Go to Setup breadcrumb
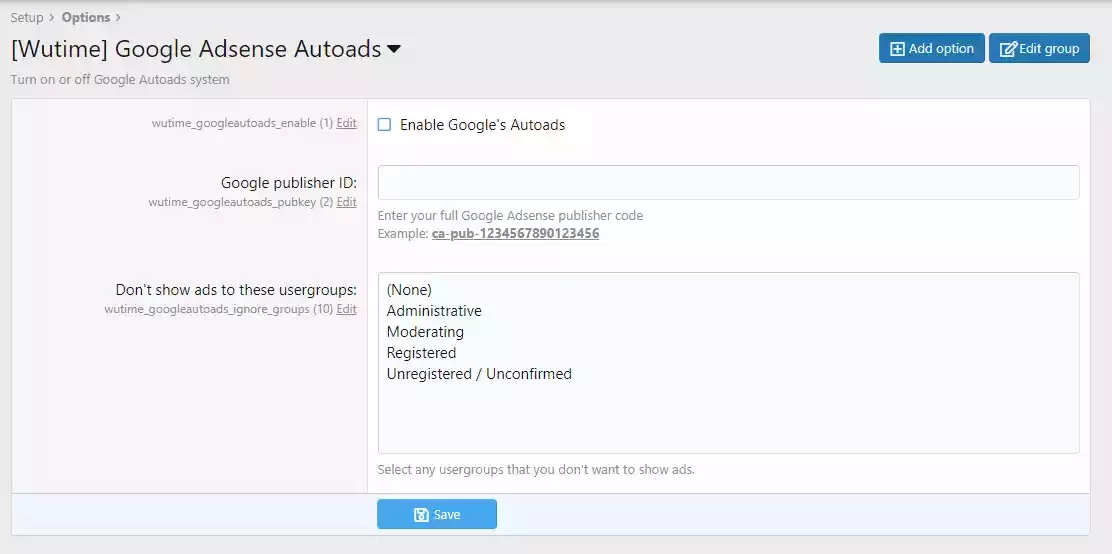 27,17
